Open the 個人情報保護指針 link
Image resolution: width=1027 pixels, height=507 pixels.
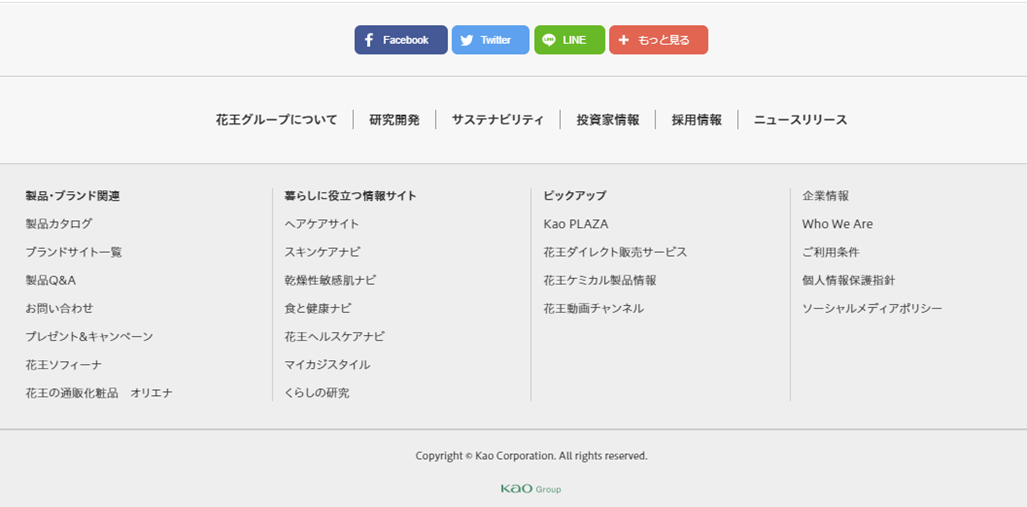coord(848,280)
